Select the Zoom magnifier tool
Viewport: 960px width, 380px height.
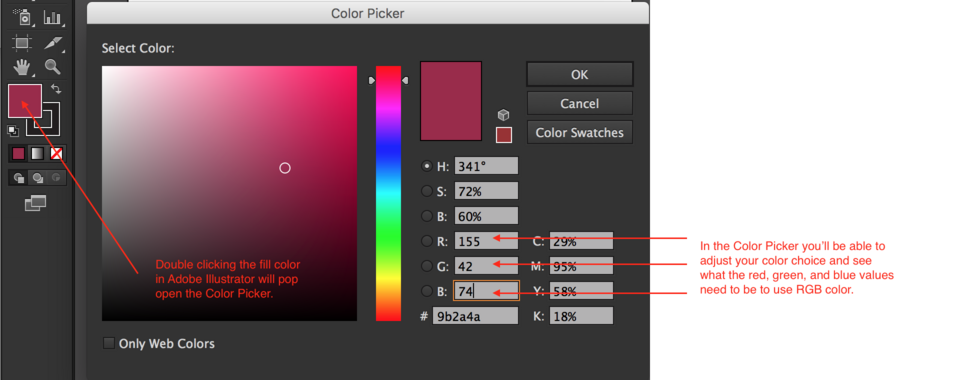(53, 67)
